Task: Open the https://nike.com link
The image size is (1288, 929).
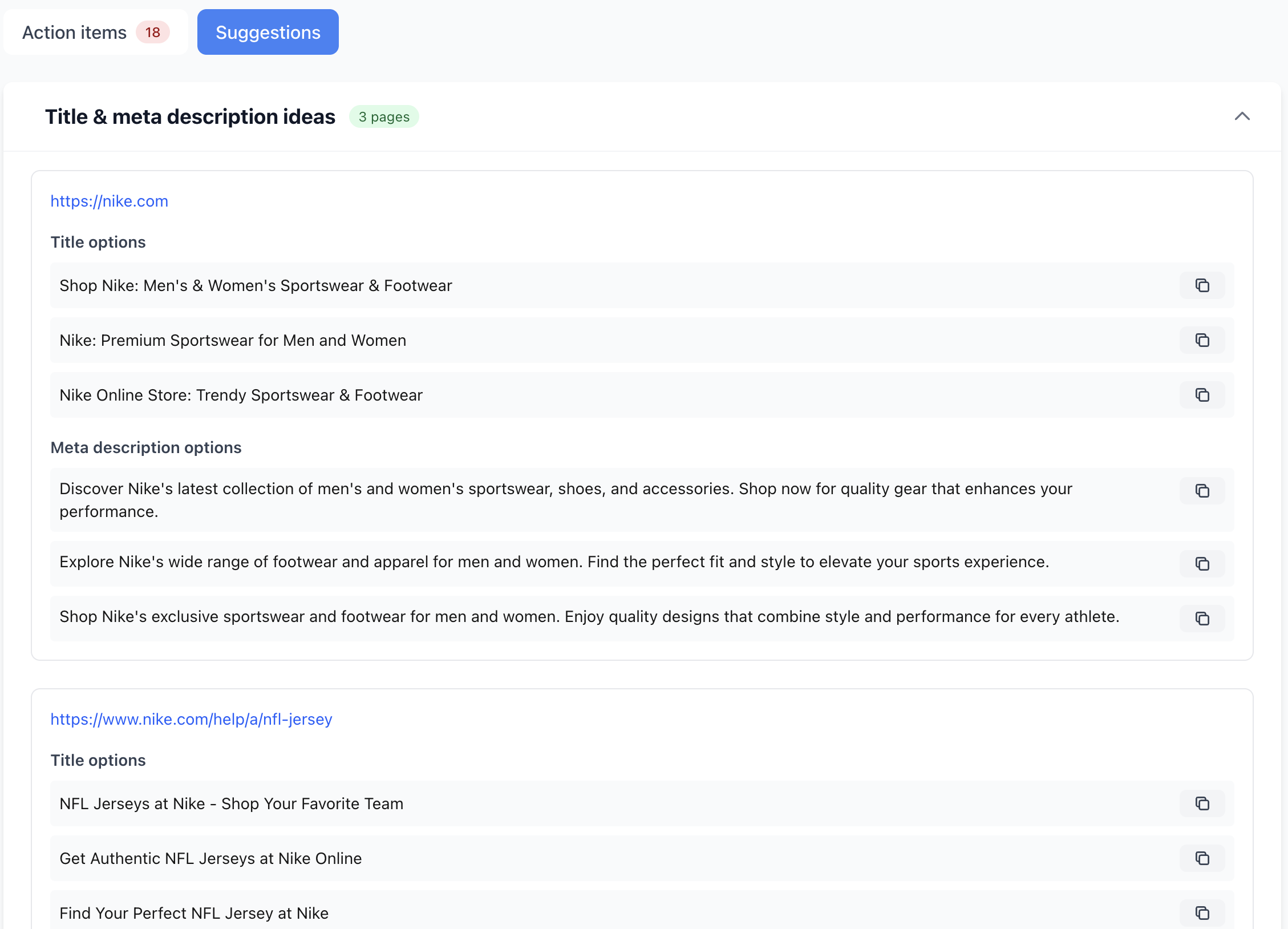Action: click(x=109, y=201)
